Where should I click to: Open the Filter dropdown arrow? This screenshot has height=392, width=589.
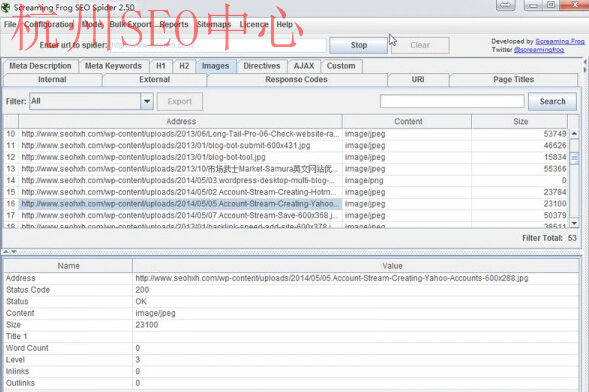147,101
